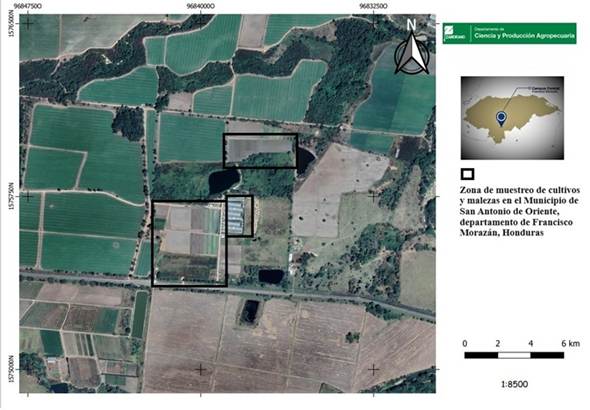Viewport: 590px width, 410px height.
Task: Click the "0" label on the scale bar
Action: pos(465,343)
